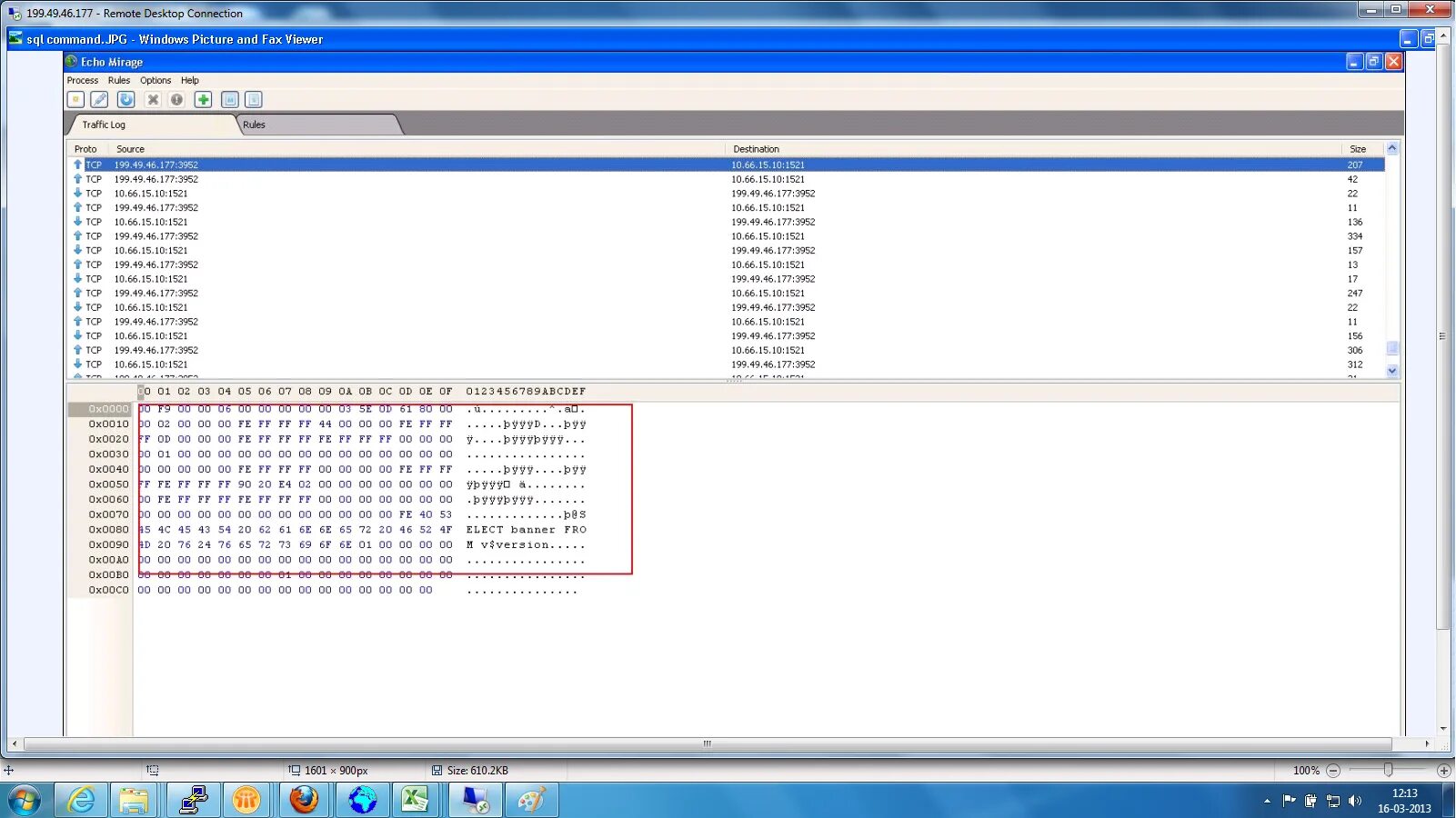Click hex offset 0x0000 row label
Screen dimensions: 1456x818
click(x=108, y=409)
